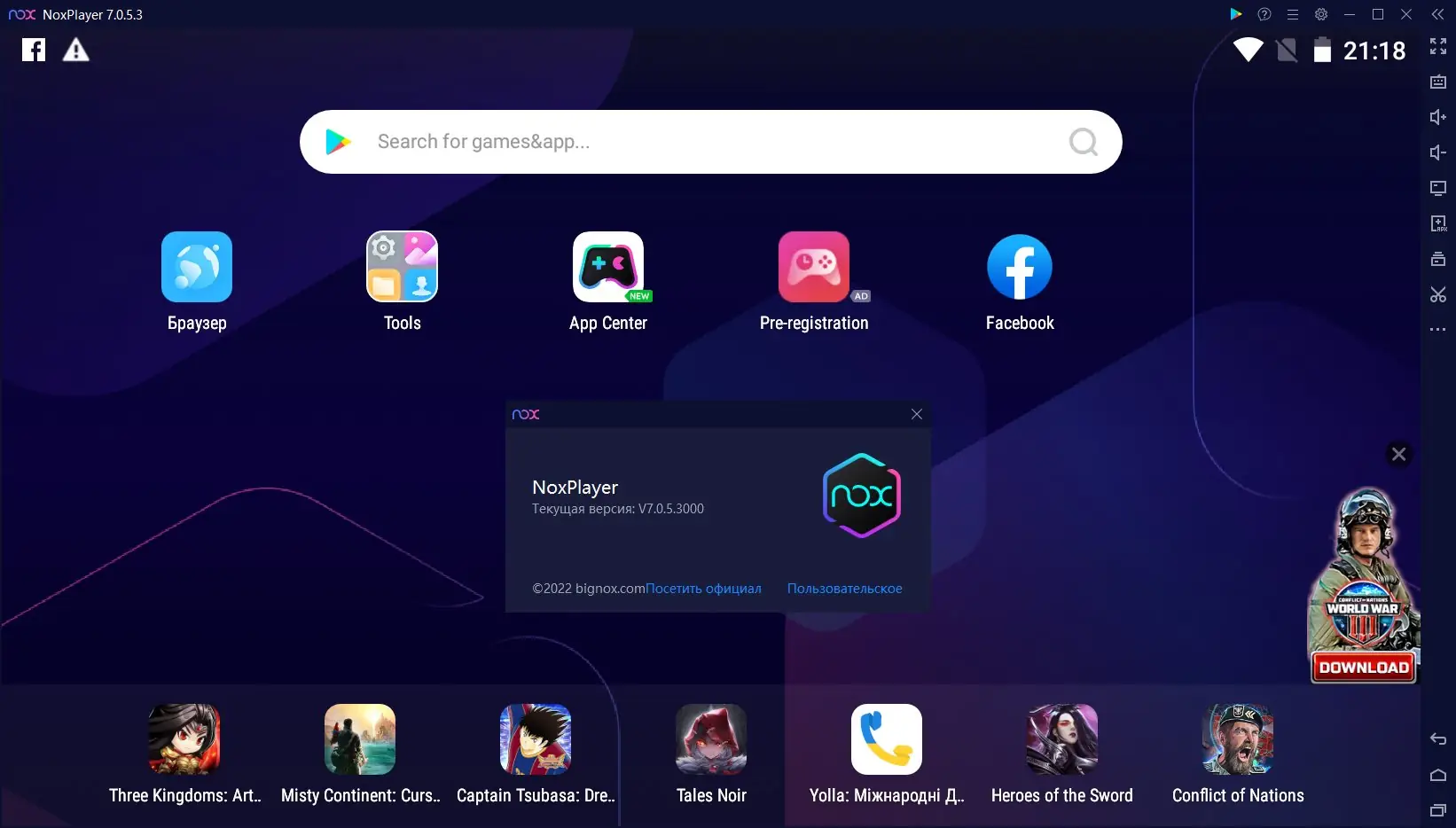Tap the warning triangle notification icon

point(76,50)
